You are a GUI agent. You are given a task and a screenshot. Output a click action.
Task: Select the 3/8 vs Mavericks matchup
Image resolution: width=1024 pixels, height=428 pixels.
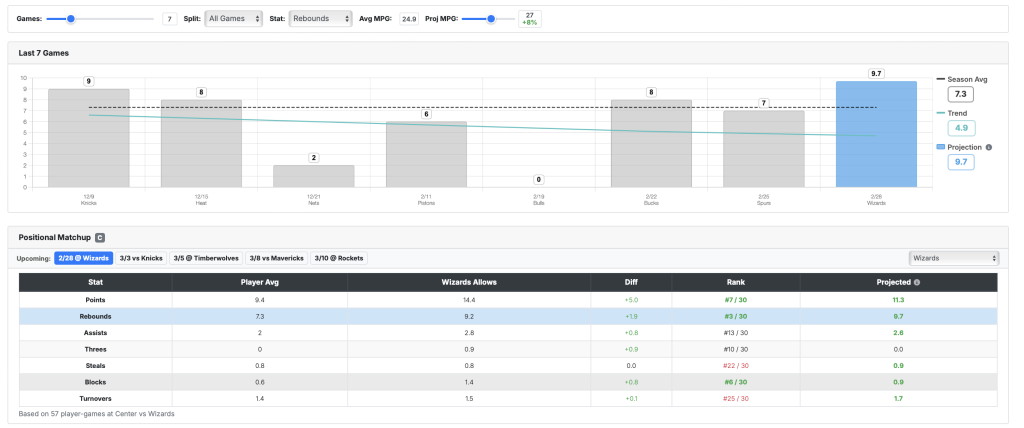(x=276, y=258)
